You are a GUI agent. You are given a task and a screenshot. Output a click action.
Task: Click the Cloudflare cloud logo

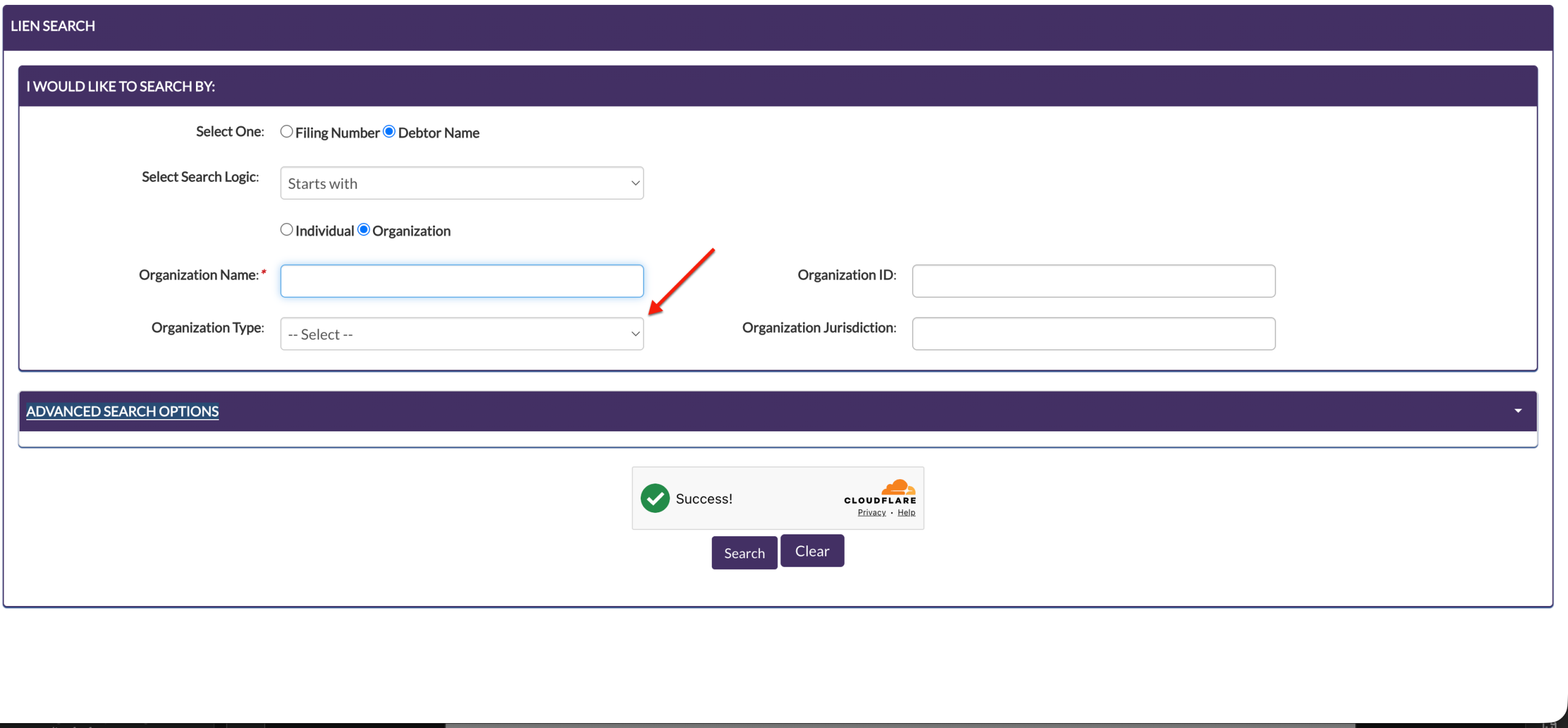coord(898,487)
